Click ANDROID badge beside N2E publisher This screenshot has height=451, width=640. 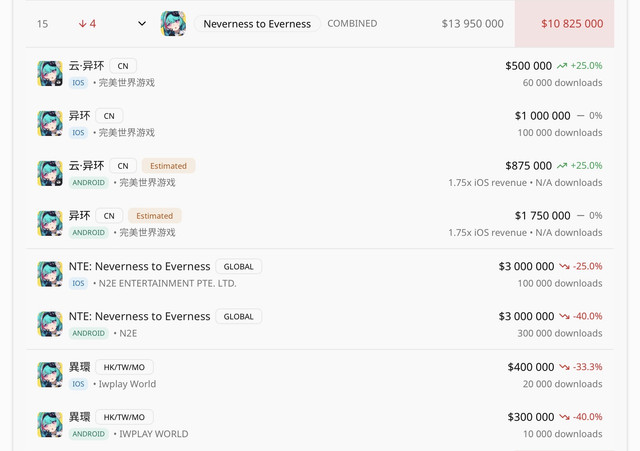[89, 333]
